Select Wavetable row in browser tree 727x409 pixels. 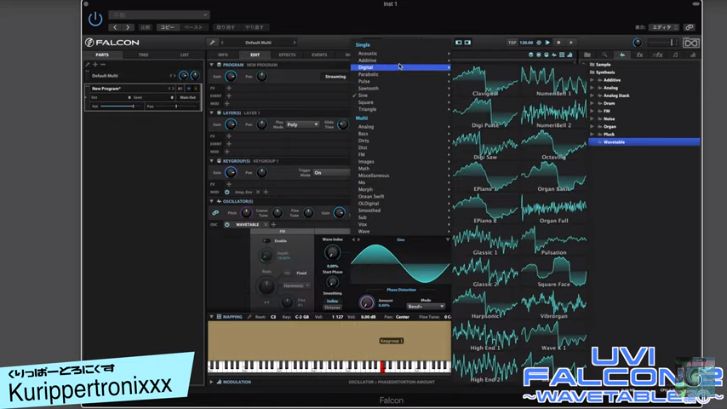point(644,142)
